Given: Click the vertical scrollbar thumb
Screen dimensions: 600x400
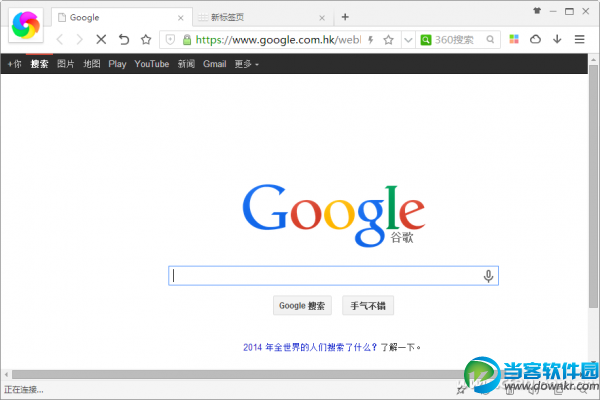Looking at the screenshot, I should [593, 186].
